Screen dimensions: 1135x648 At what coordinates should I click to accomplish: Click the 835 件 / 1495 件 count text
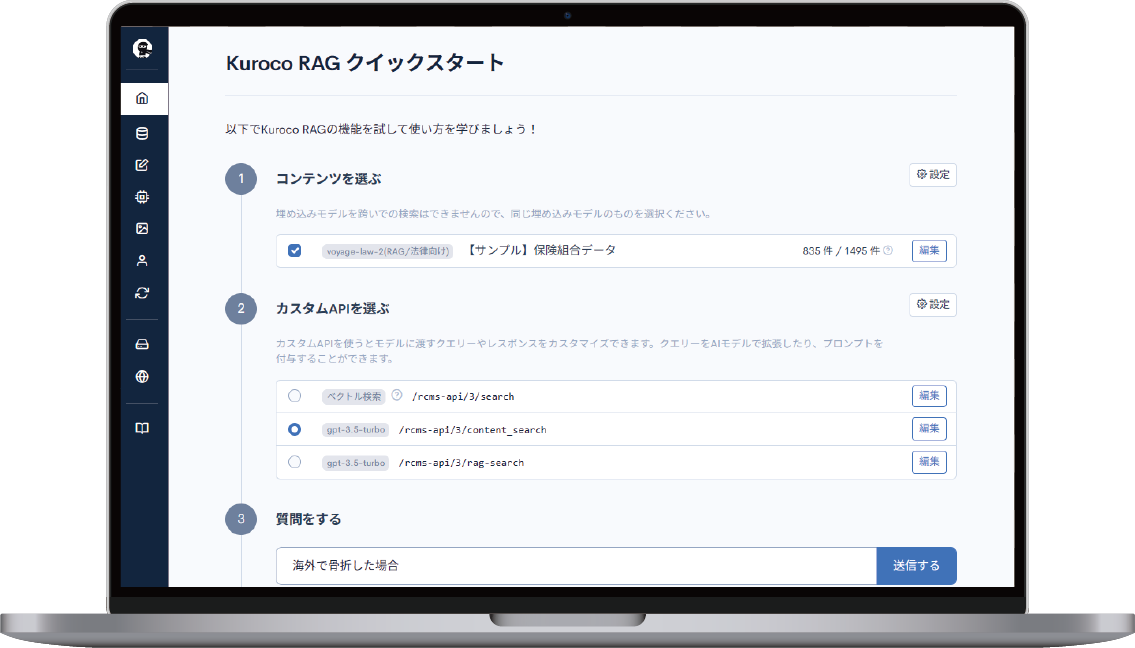point(841,251)
